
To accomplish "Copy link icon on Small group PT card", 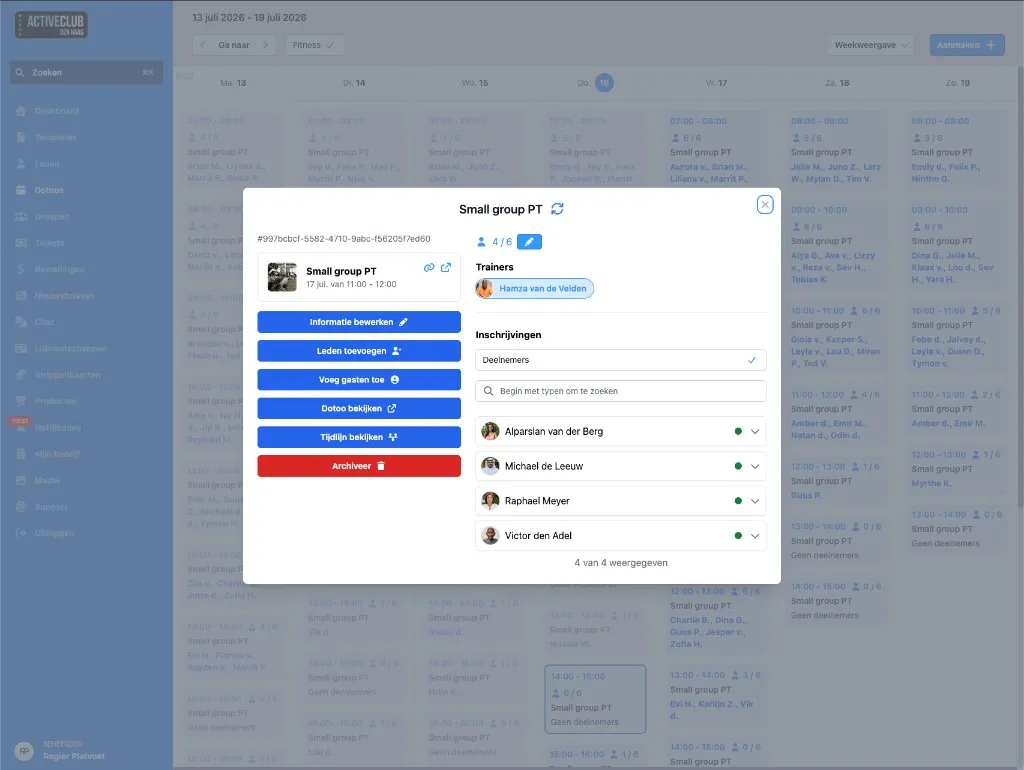I will tap(429, 268).
